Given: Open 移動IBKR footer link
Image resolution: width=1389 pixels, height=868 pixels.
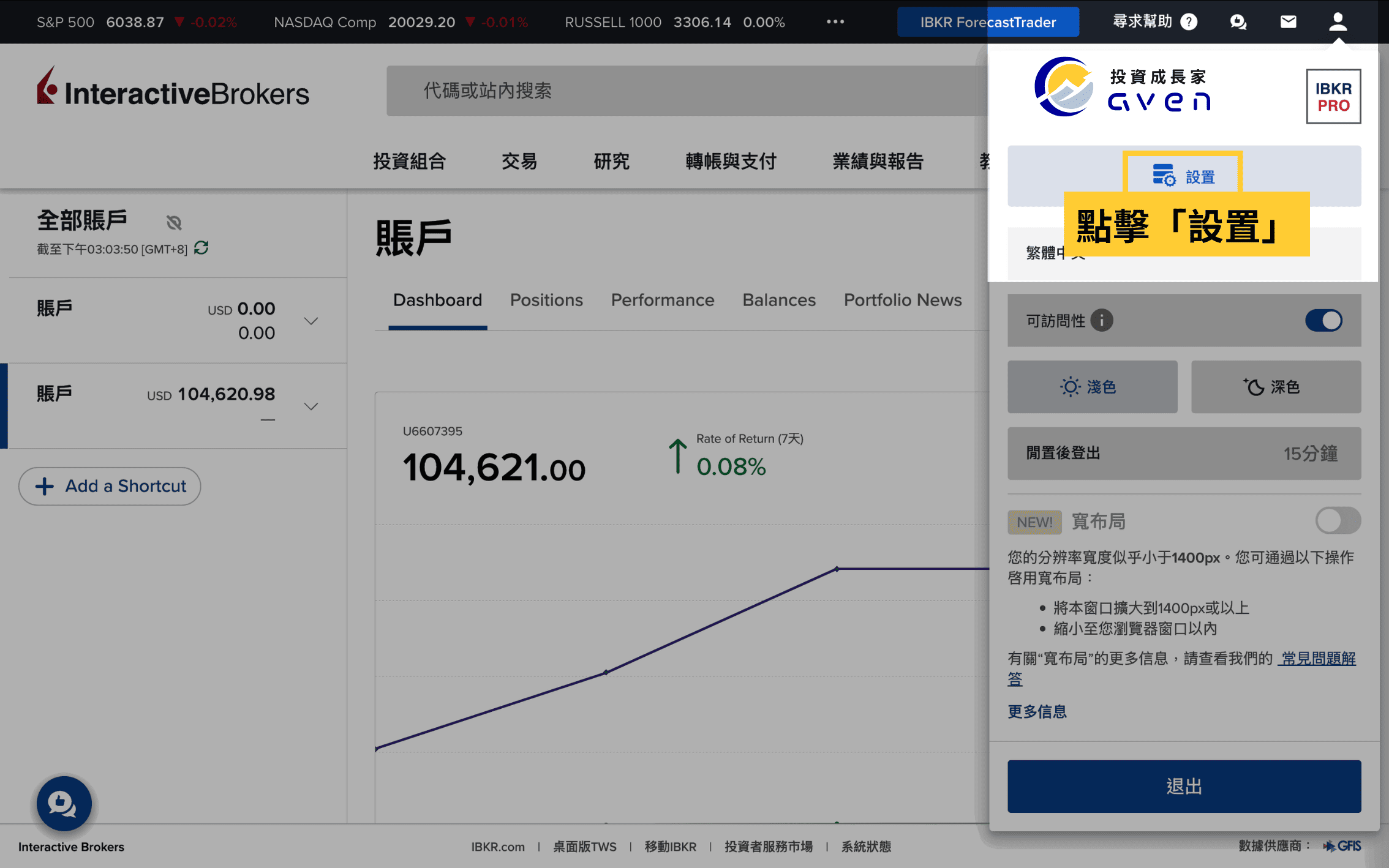Looking at the screenshot, I should click(x=671, y=847).
